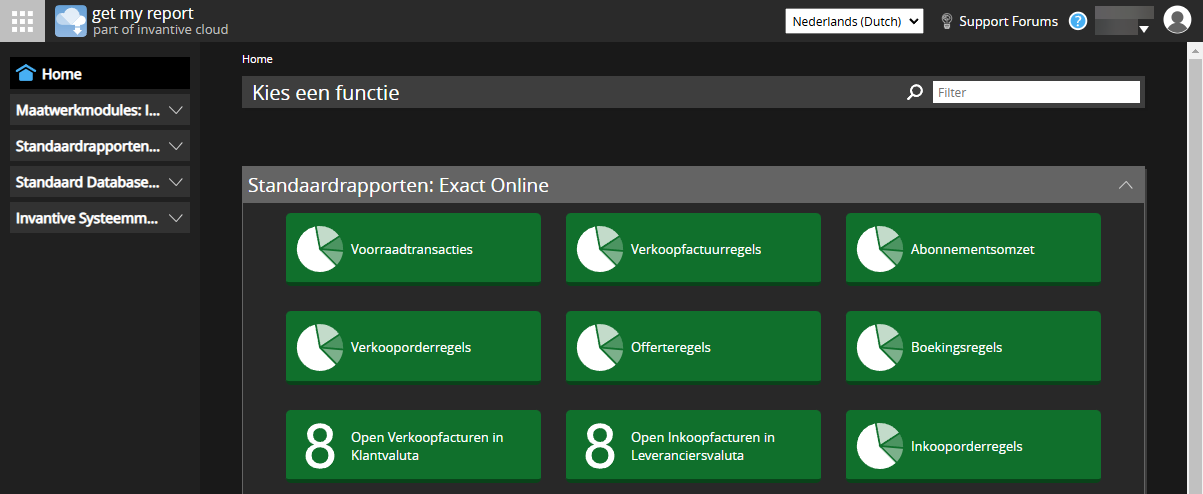Click the magnifier search icon beside Filter
This screenshot has height=494, width=1203.
915,92
